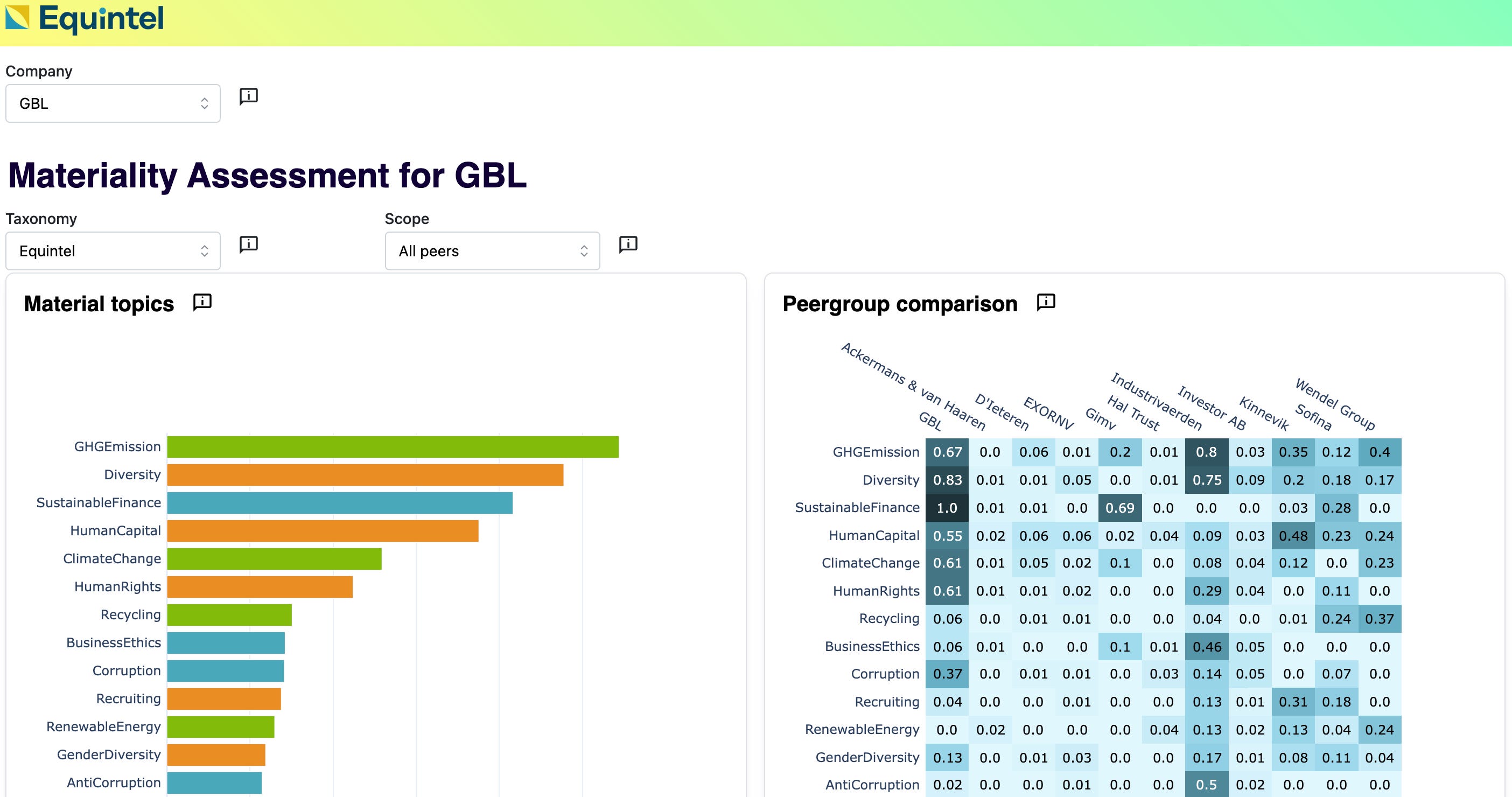1512x797 pixels.
Task: Click the Recycling green bar
Action: [x=229, y=615]
